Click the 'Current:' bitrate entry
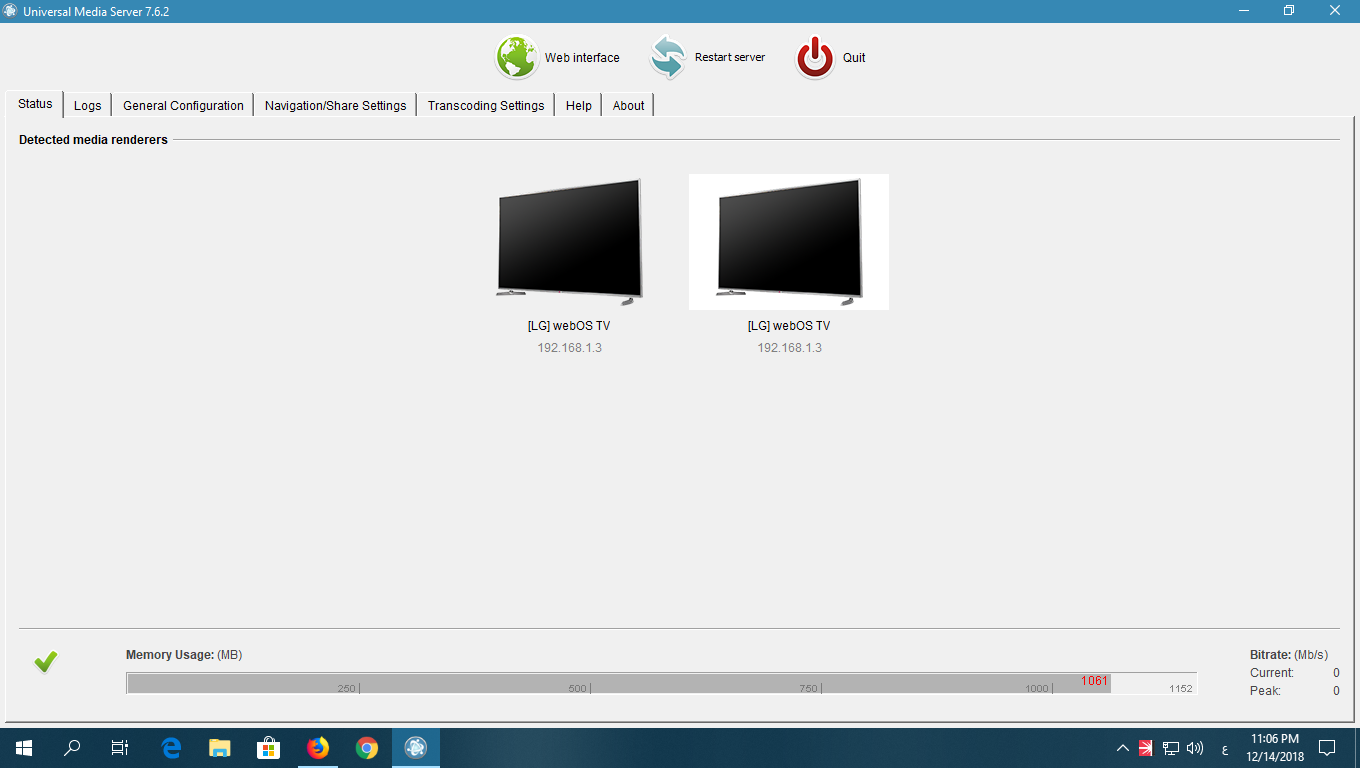The height and width of the screenshot is (768, 1360). (x=1272, y=673)
